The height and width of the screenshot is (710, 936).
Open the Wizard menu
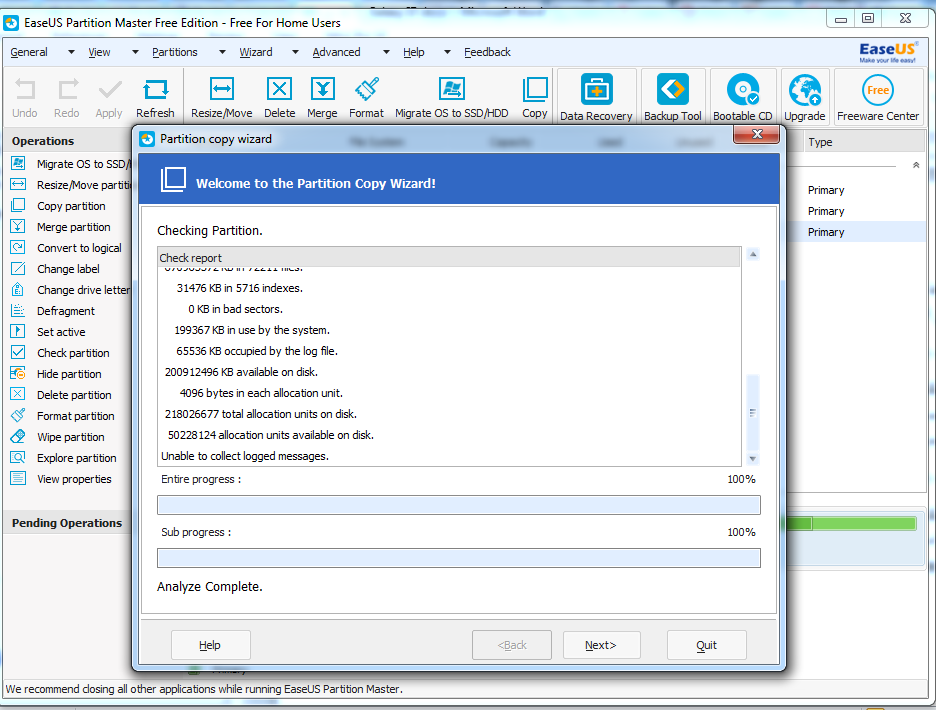tap(255, 52)
